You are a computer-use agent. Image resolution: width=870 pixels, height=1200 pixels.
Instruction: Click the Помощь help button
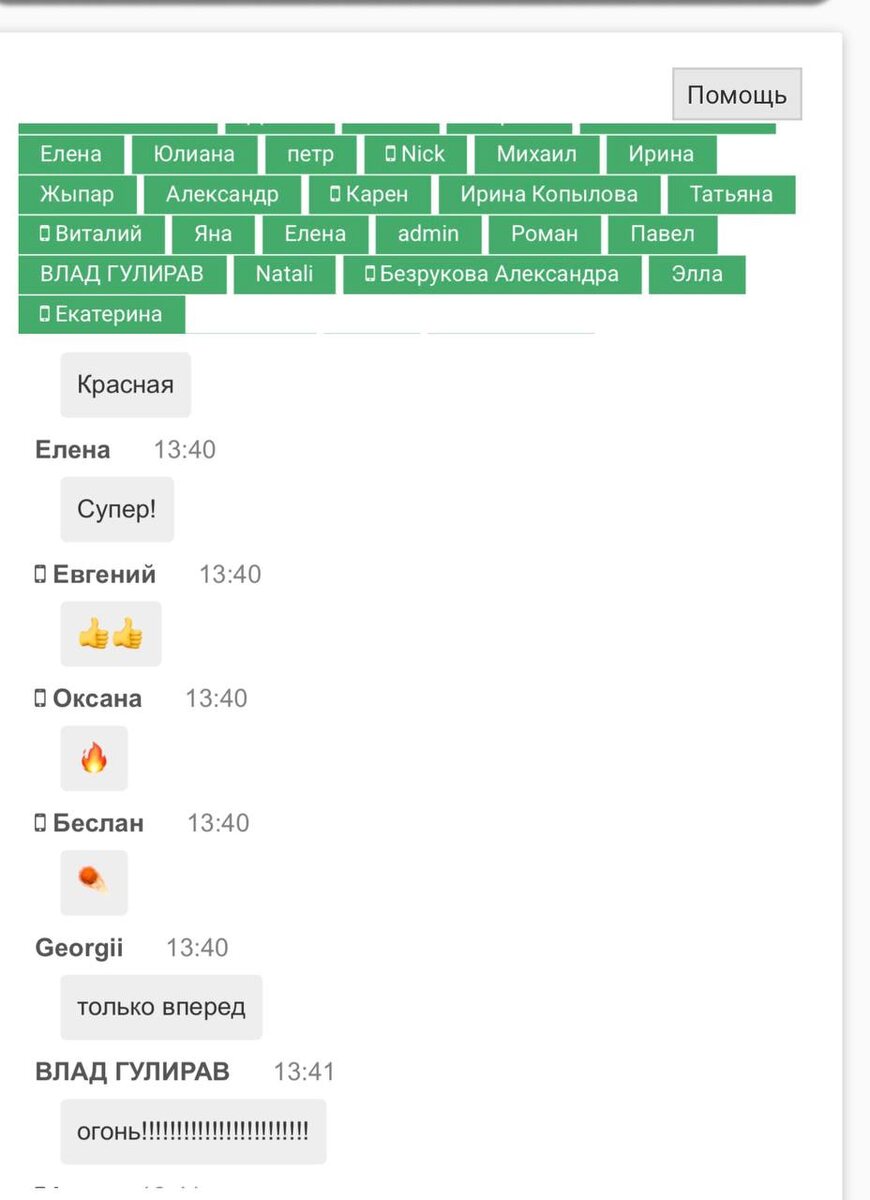click(x=737, y=95)
